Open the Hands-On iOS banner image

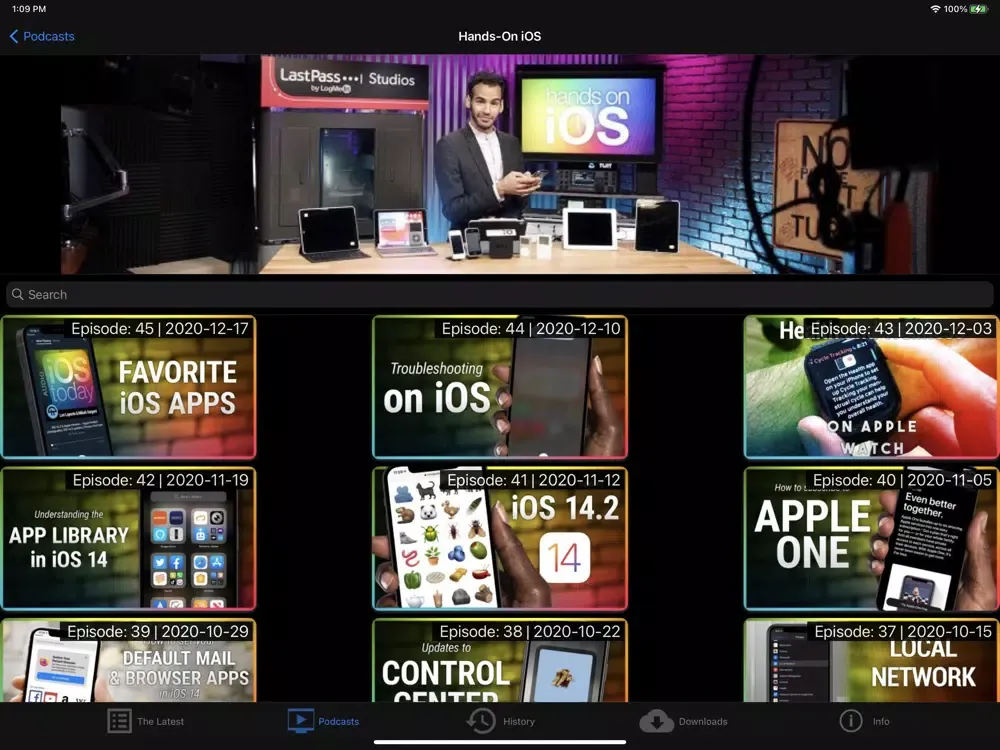click(x=500, y=165)
